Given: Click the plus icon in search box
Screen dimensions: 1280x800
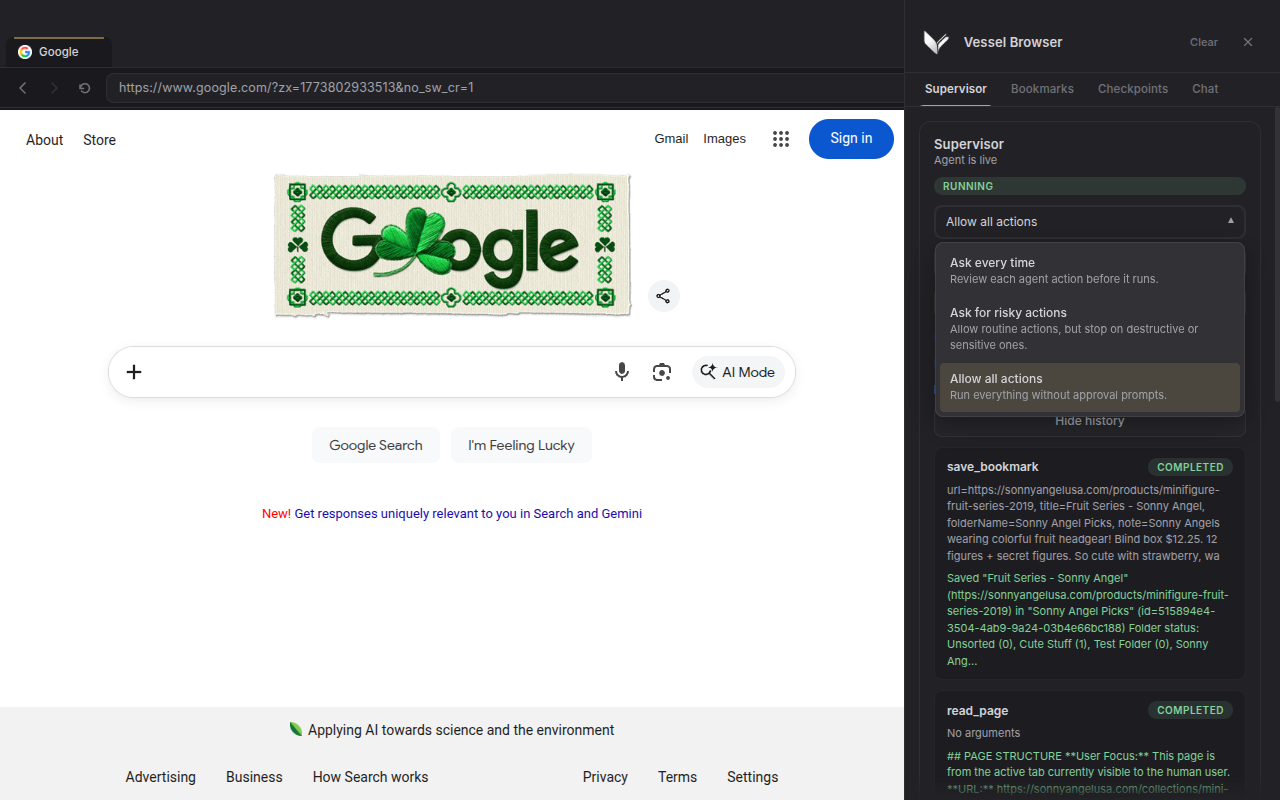Looking at the screenshot, I should [x=134, y=372].
